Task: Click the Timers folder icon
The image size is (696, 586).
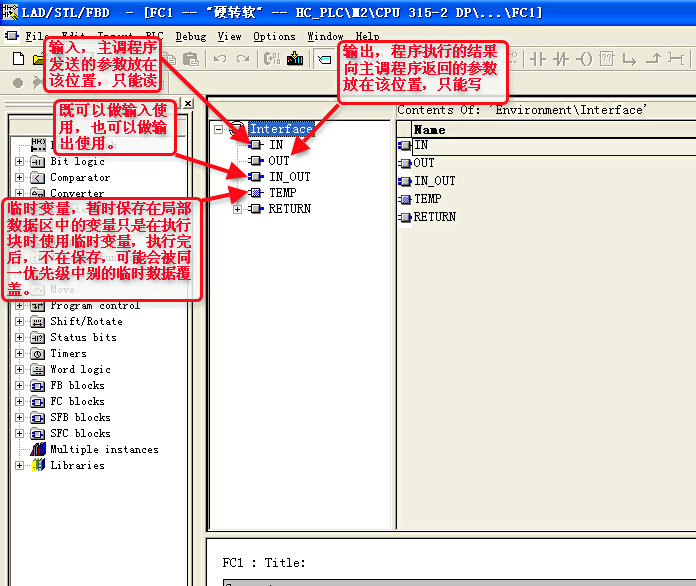Action: point(38,354)
